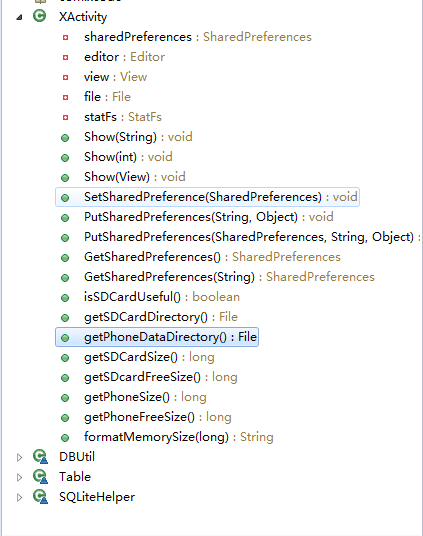
Task: Click the DBUtil class icon
Action: (x=40, y=457)
